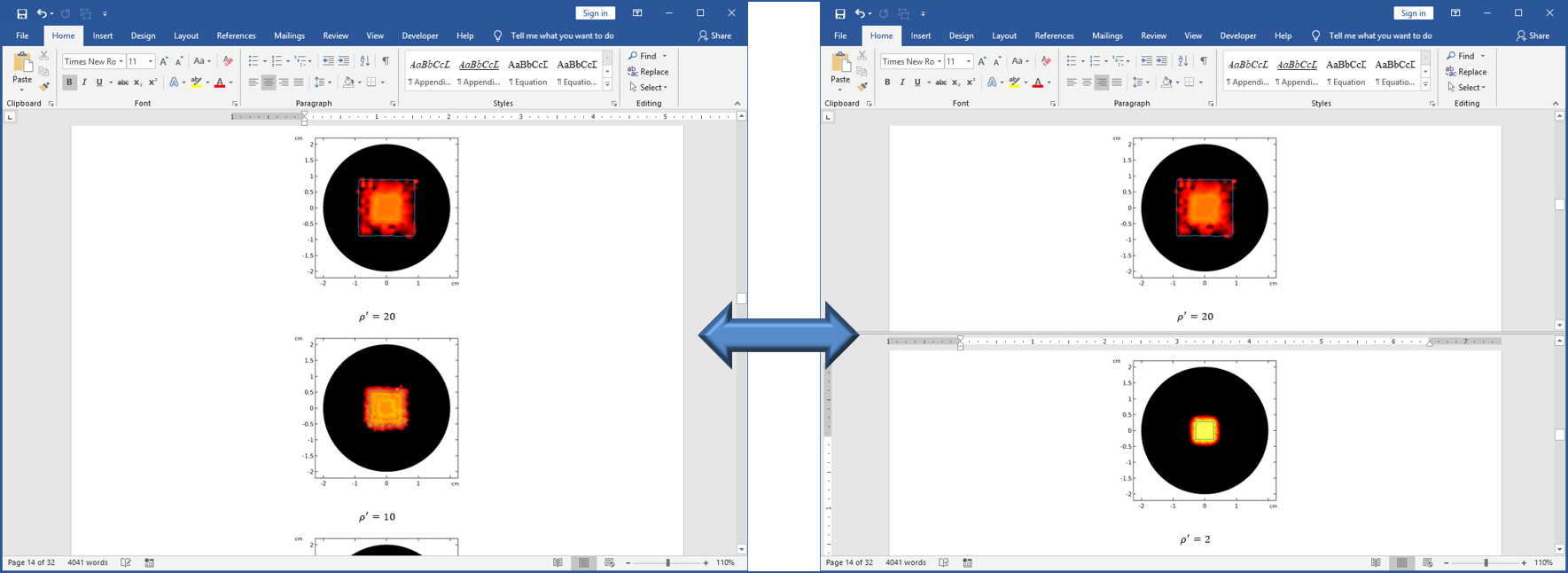The image size is (1568, 573).
Task: Click Tell me lightbulb search in right window
Action: [1315, 36]
